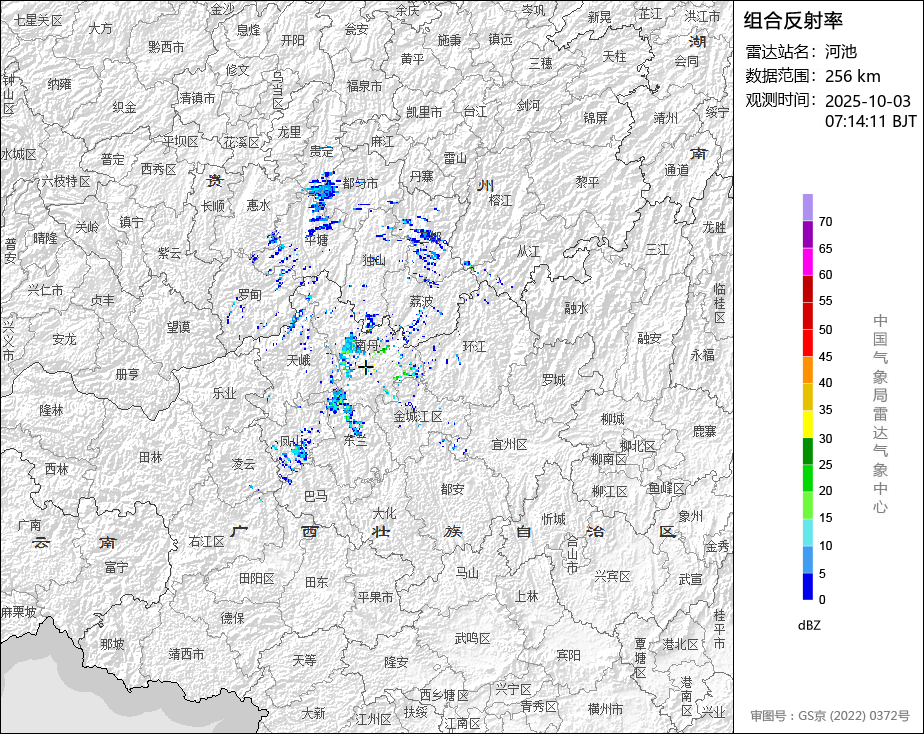Click the 都安 map label
This screenshot has width=924, height=734.
453,489
